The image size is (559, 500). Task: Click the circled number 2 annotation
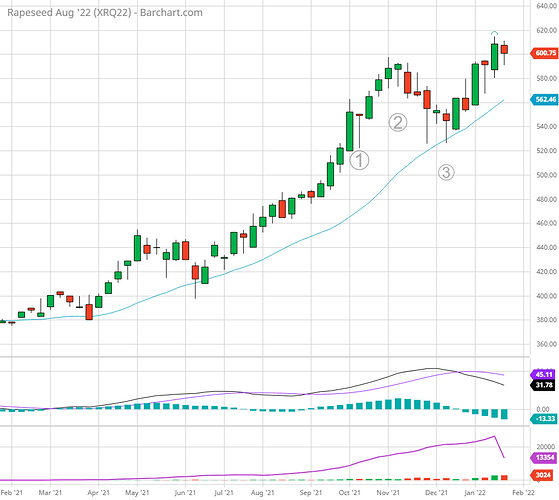(x=398, y=123)
